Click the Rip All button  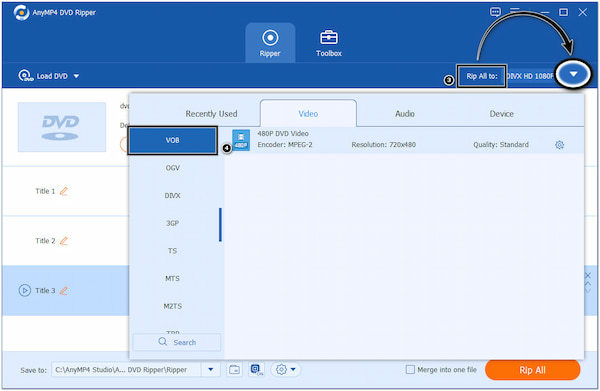(x=532, y=370)
